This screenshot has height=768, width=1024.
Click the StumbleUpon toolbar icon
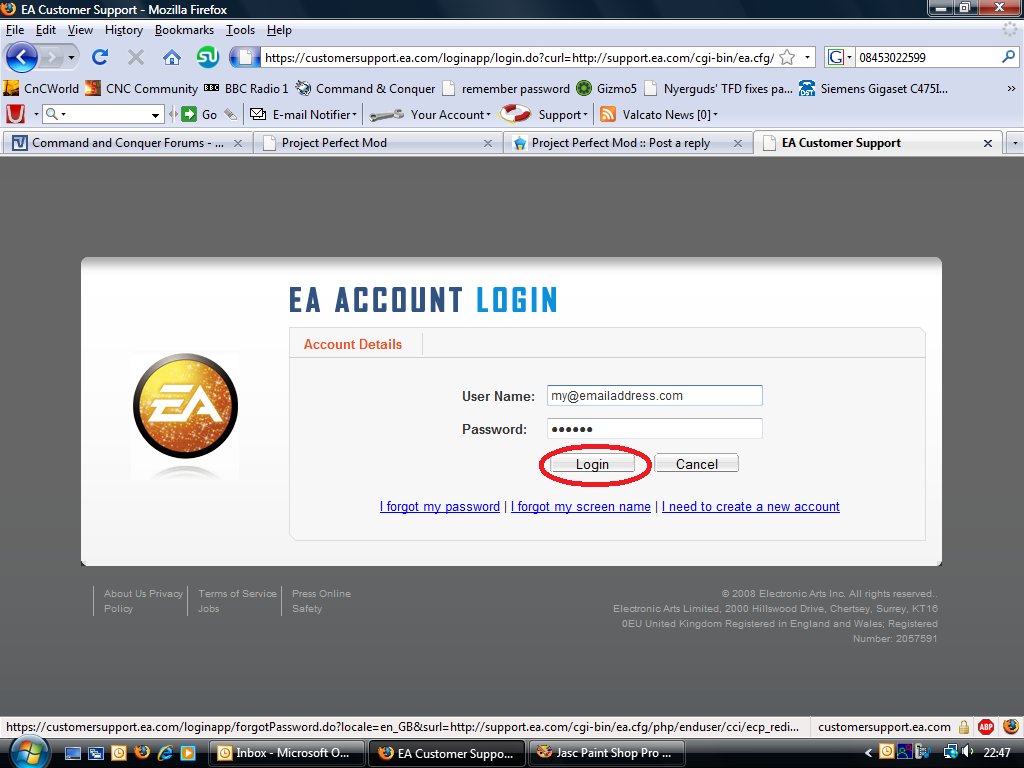point(208,57)
